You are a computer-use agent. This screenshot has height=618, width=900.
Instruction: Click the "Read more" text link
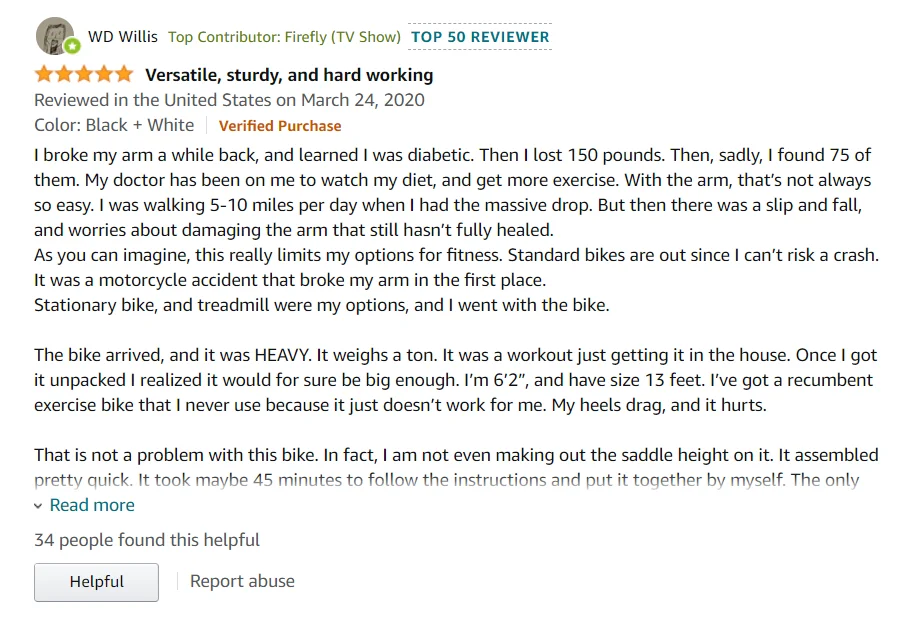(x=92, y=505)
